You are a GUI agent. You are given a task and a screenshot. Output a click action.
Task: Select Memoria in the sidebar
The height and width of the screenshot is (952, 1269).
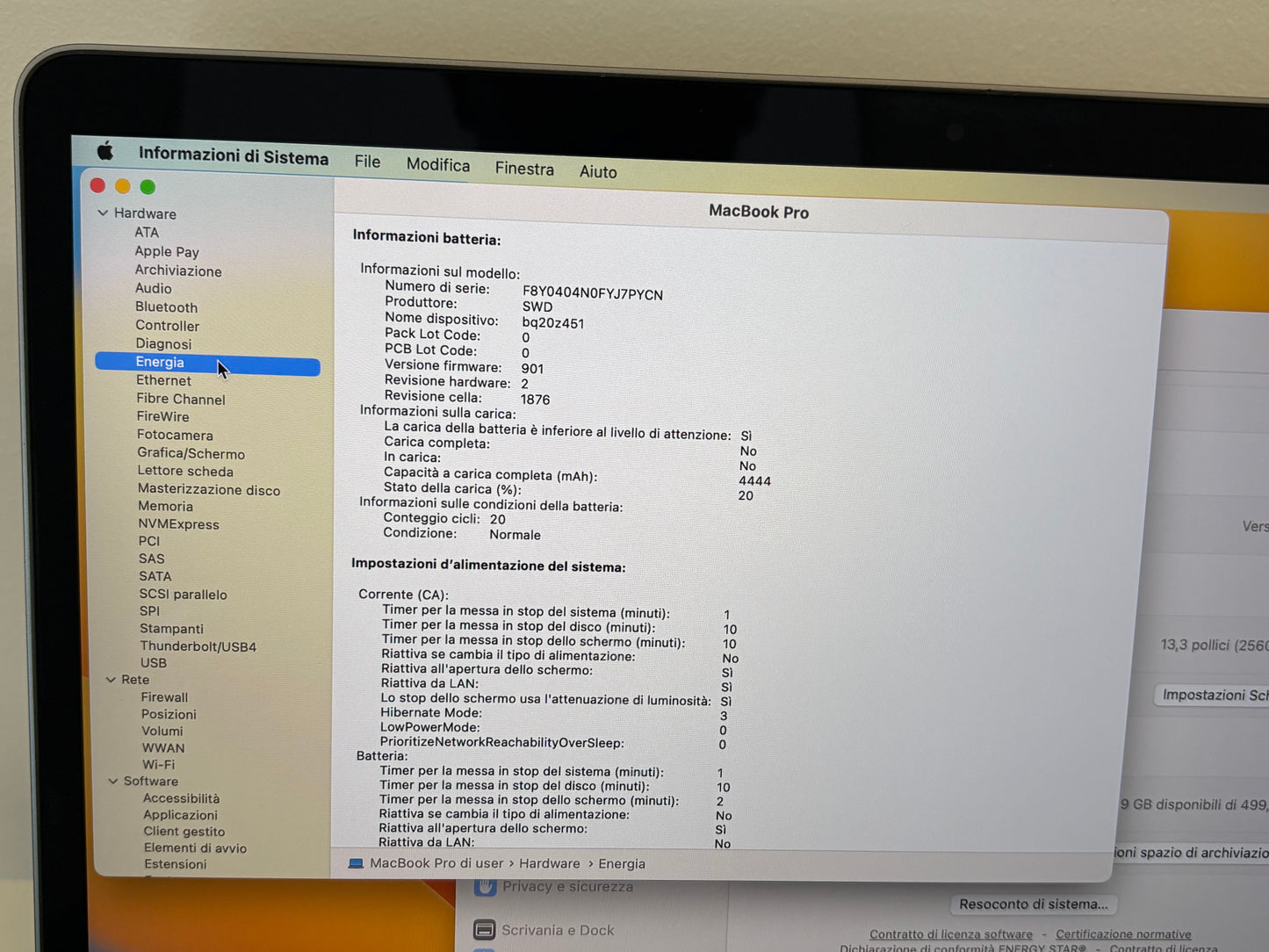pyautogui.click(x=165, y=507)
